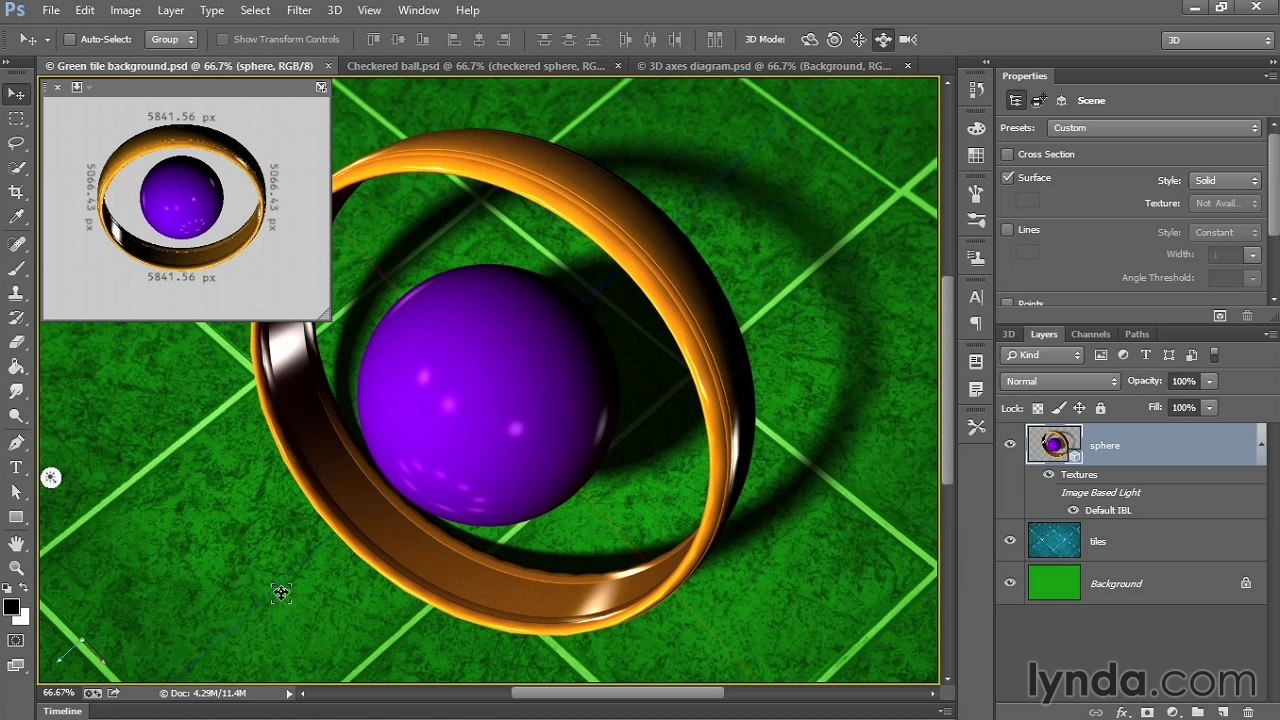Choose the Roll 3D Object mode

coord(834,40)
